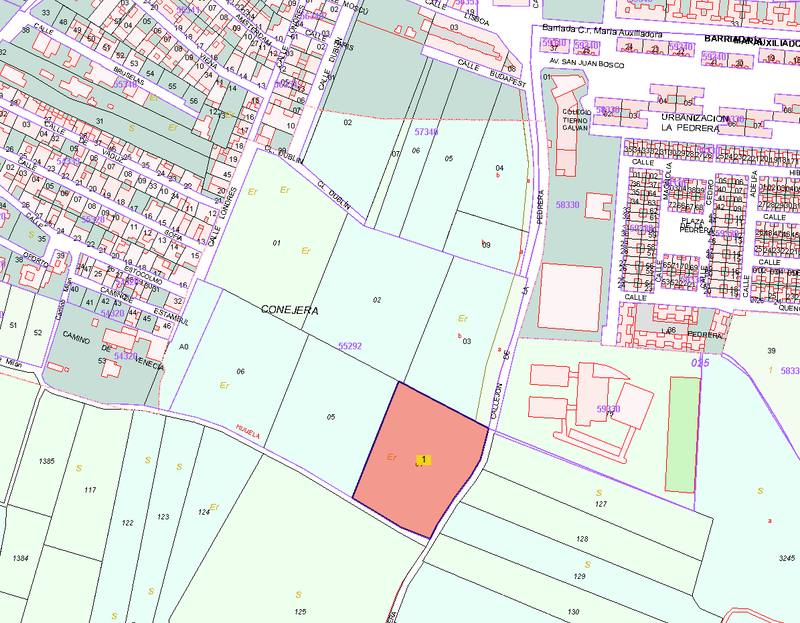
Task: Click the Av. San Juan Bosco label
Action: tap(585, 65)
